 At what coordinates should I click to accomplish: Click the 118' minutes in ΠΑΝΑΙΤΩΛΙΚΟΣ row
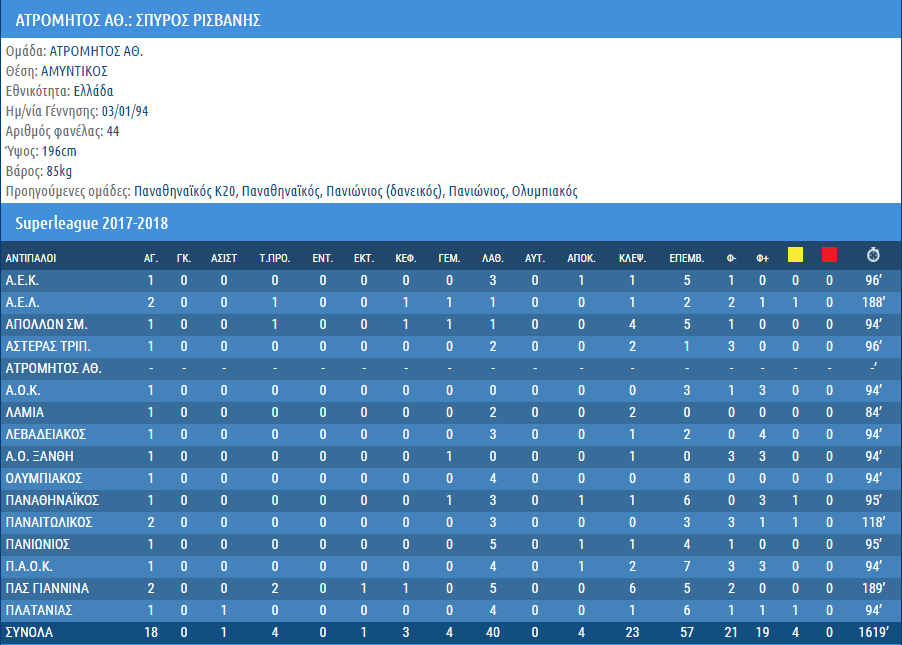point(873,522)
